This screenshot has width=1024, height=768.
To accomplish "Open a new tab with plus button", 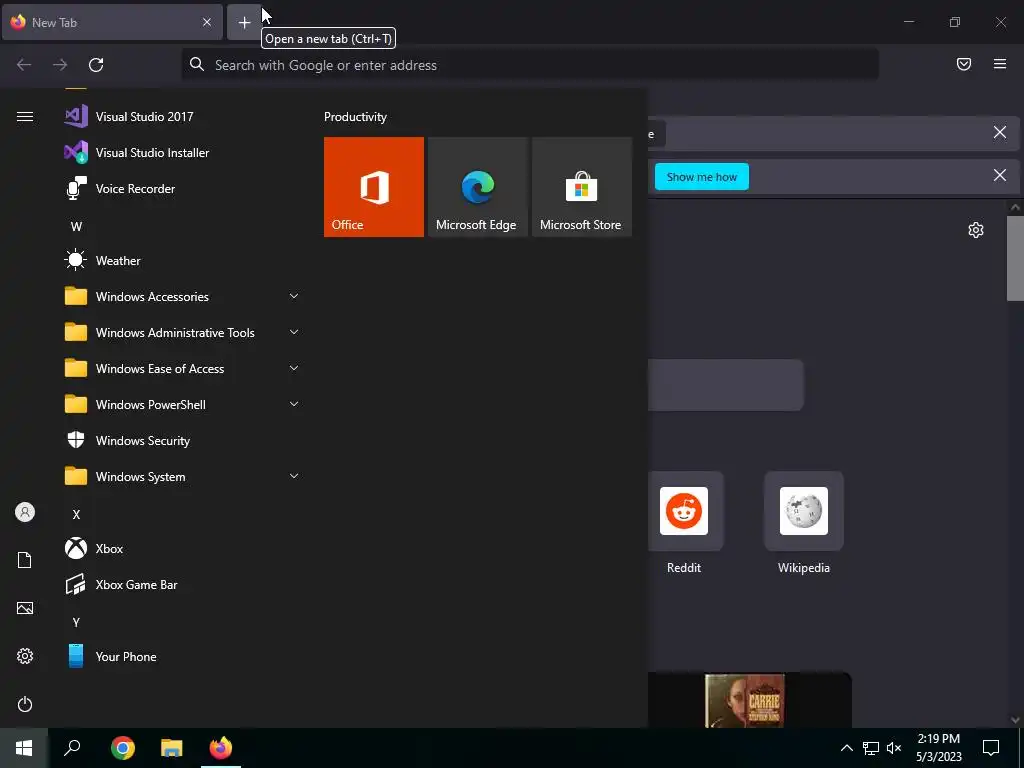I will (244, 23).
